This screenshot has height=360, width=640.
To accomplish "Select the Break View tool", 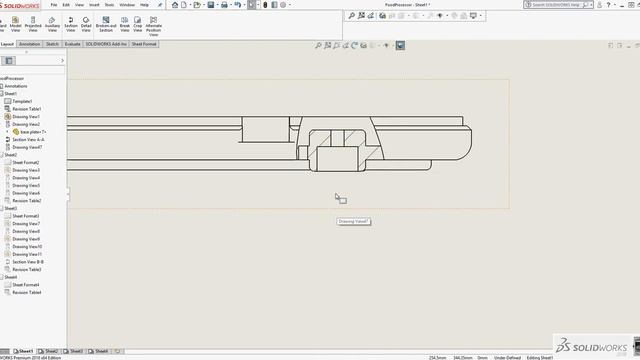I will point(125,24).
